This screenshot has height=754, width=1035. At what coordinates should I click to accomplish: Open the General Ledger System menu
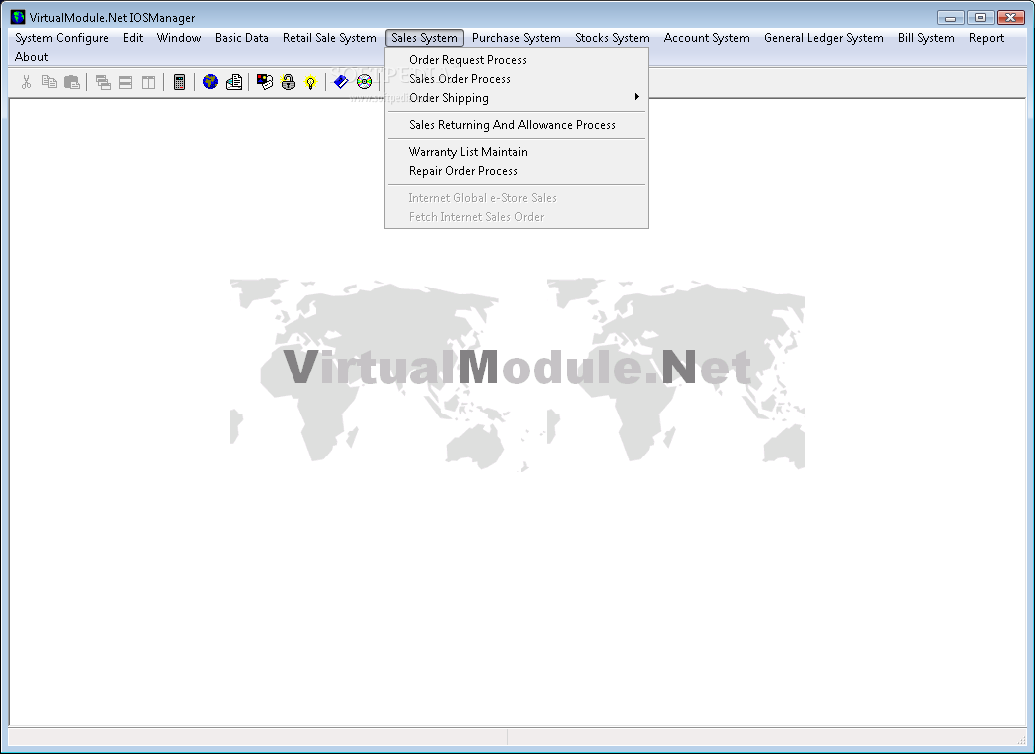pyautogui.click(x=824, y=38)
